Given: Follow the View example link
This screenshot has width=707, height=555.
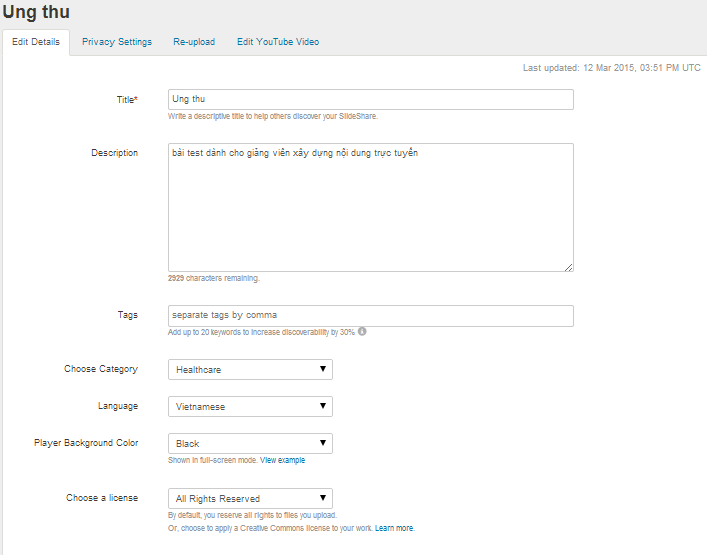Looking at the screenshot, I should coord(282,460).
